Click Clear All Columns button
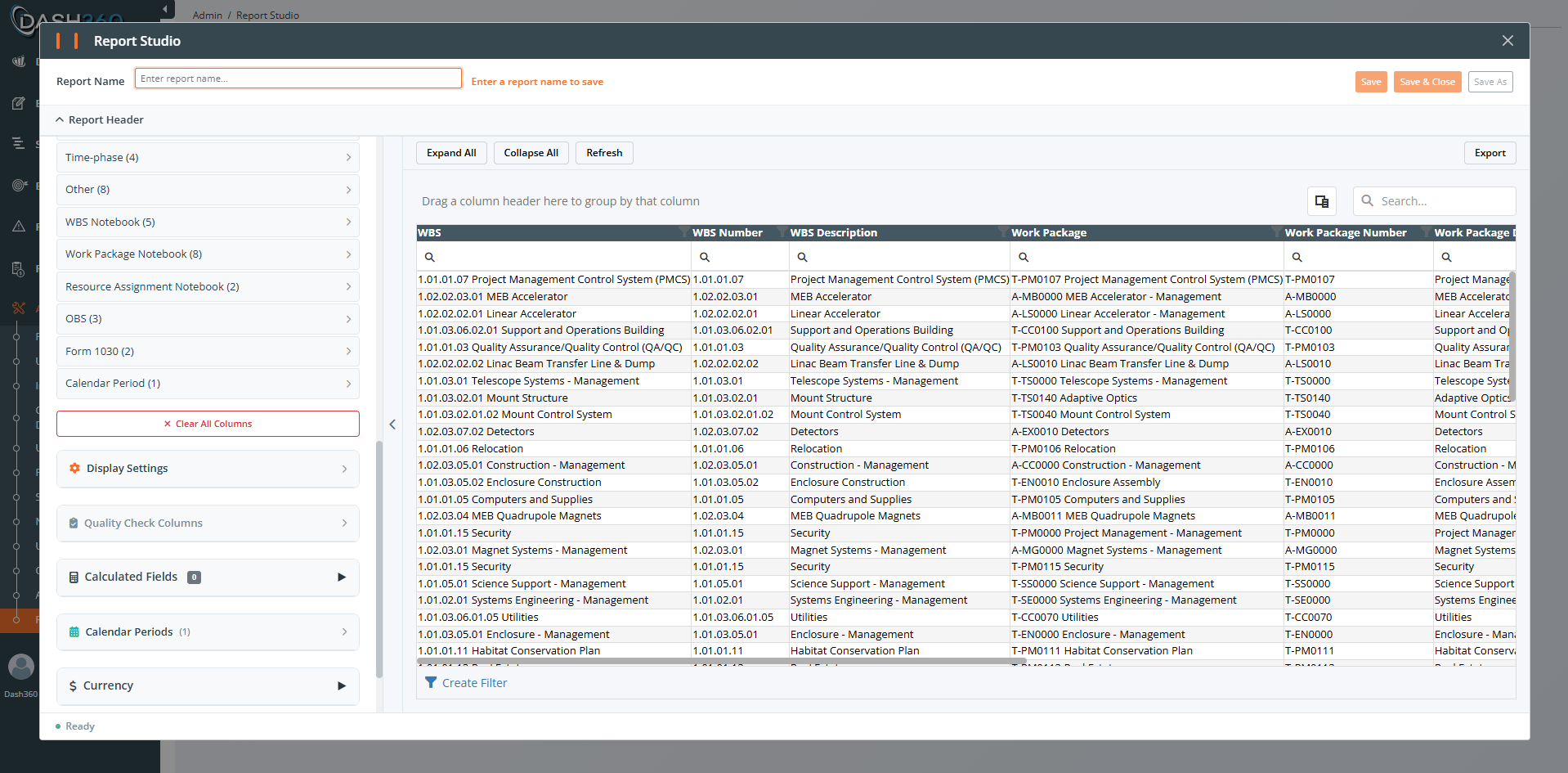 coord(208,424)
